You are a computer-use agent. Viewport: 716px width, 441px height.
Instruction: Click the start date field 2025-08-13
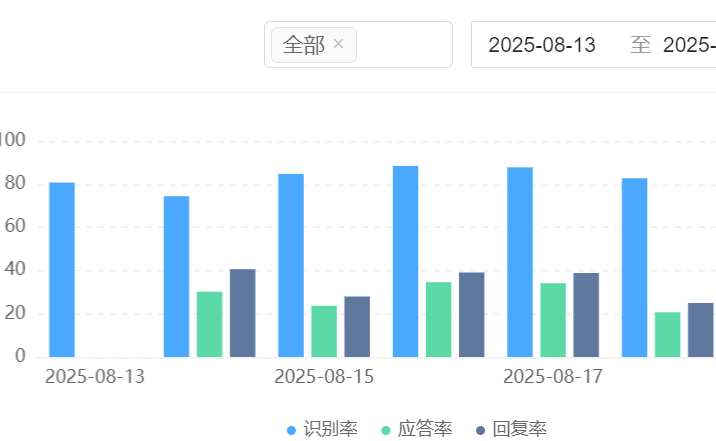(x=542, y=45)
